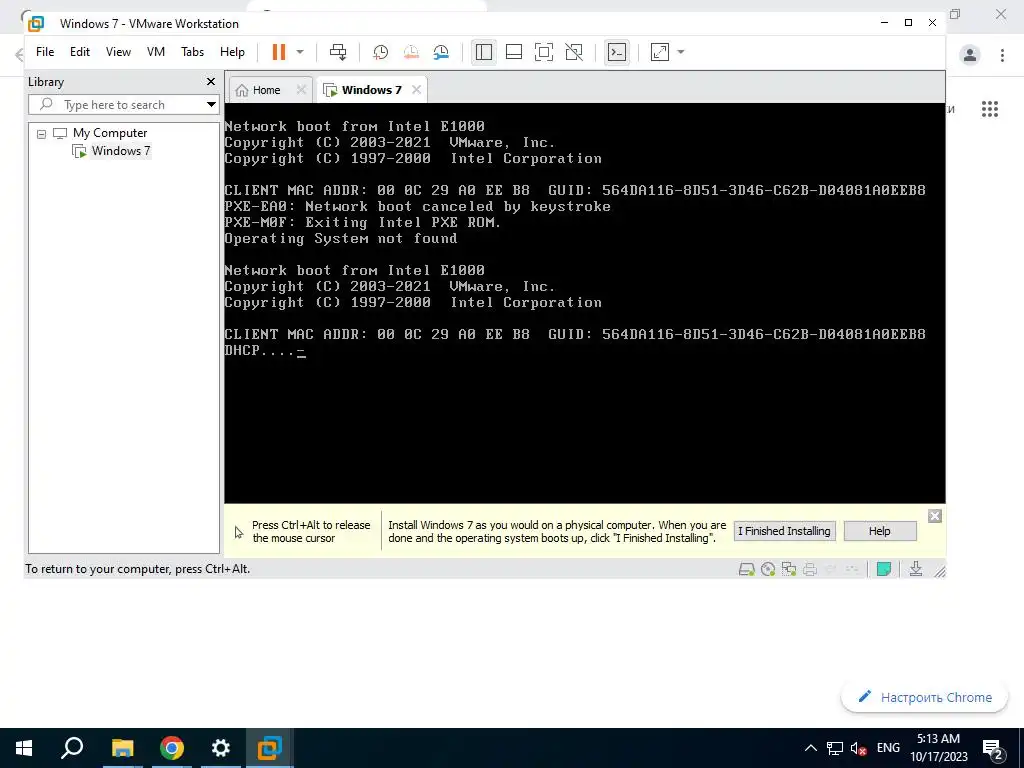This screenshot has width=1024, height=768.
Task: Open the Google apps grid in Chrome
Action: 990,109
